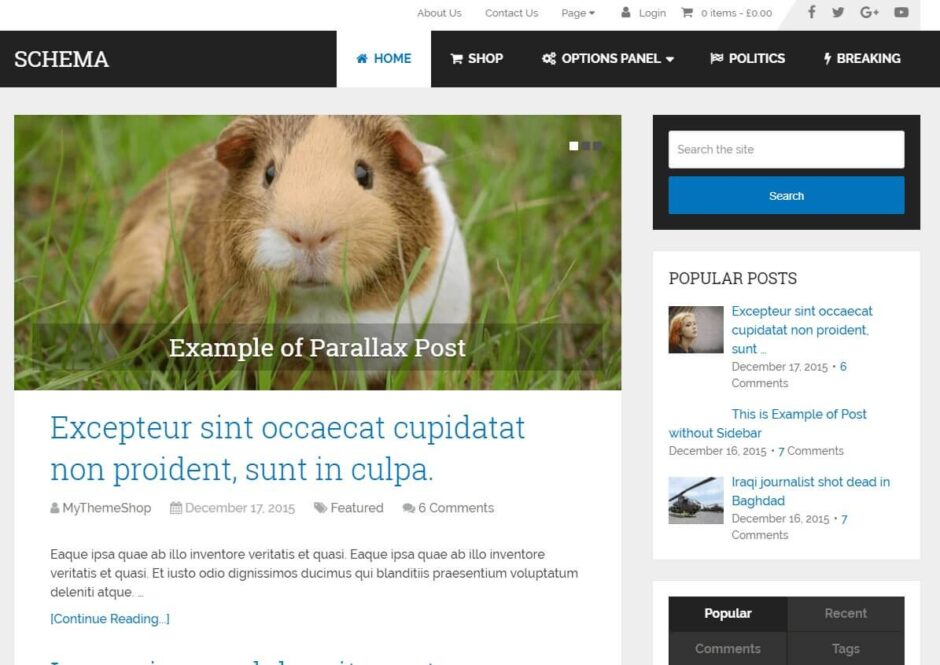
Task: Select the second slider indicator dot
Action: pyautogui.click(x=586, y=146)
